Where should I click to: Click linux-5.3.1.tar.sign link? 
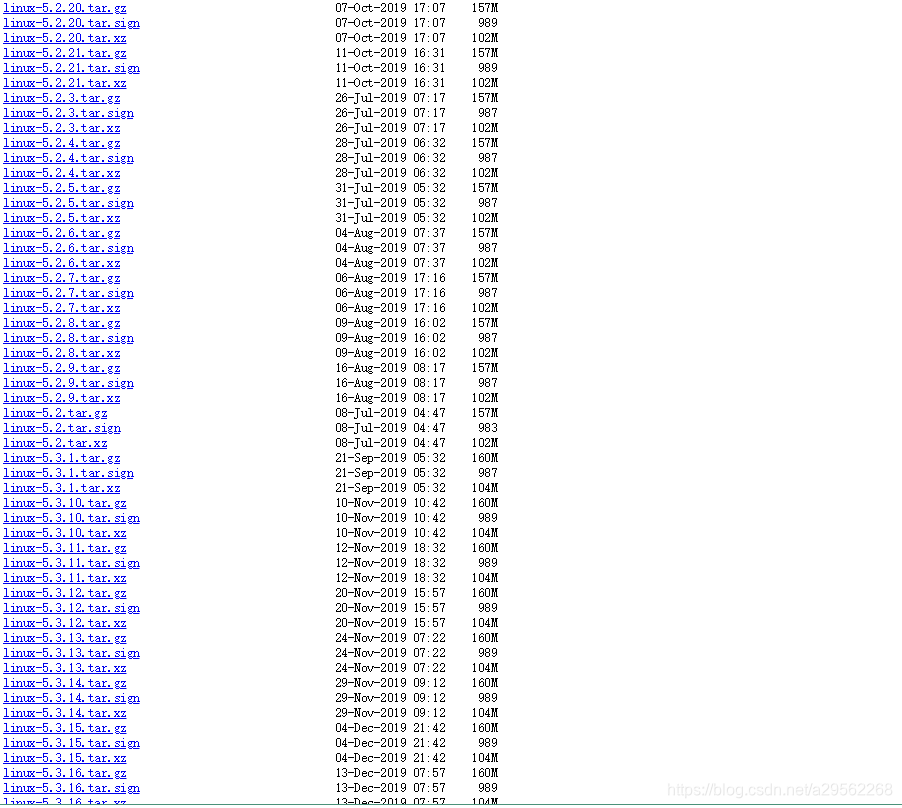[x=68, y=473]
